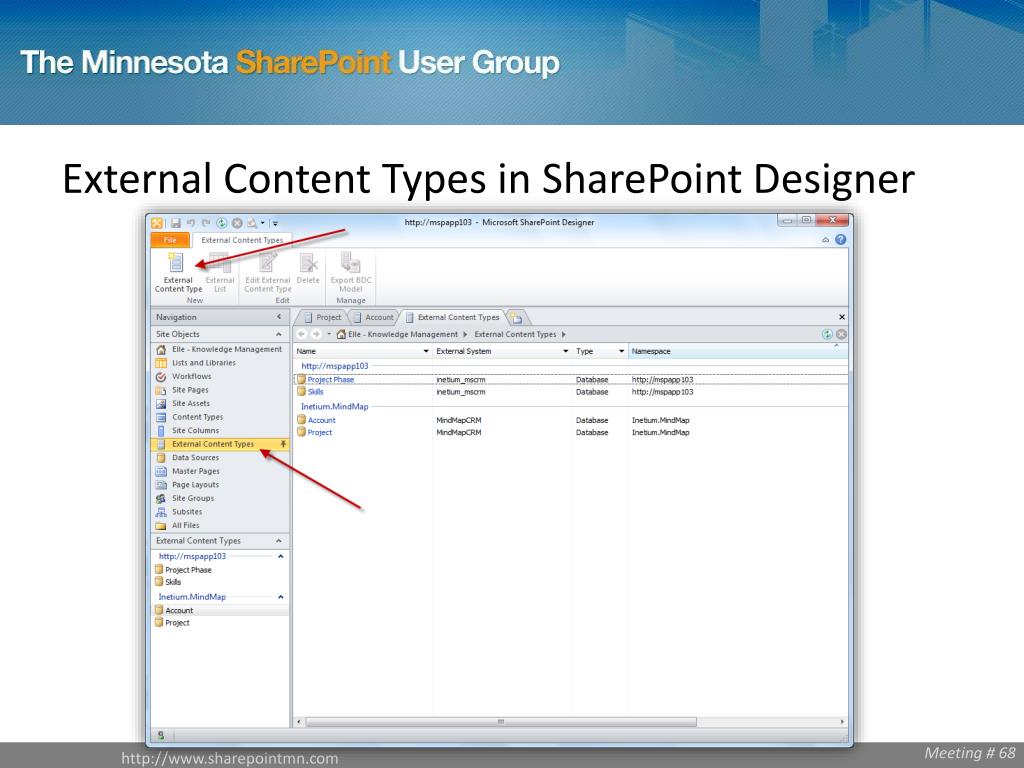This screenshot has height=768, width=1024.
Task: Select the External Content Types document tab
Action: coord(453,317)
